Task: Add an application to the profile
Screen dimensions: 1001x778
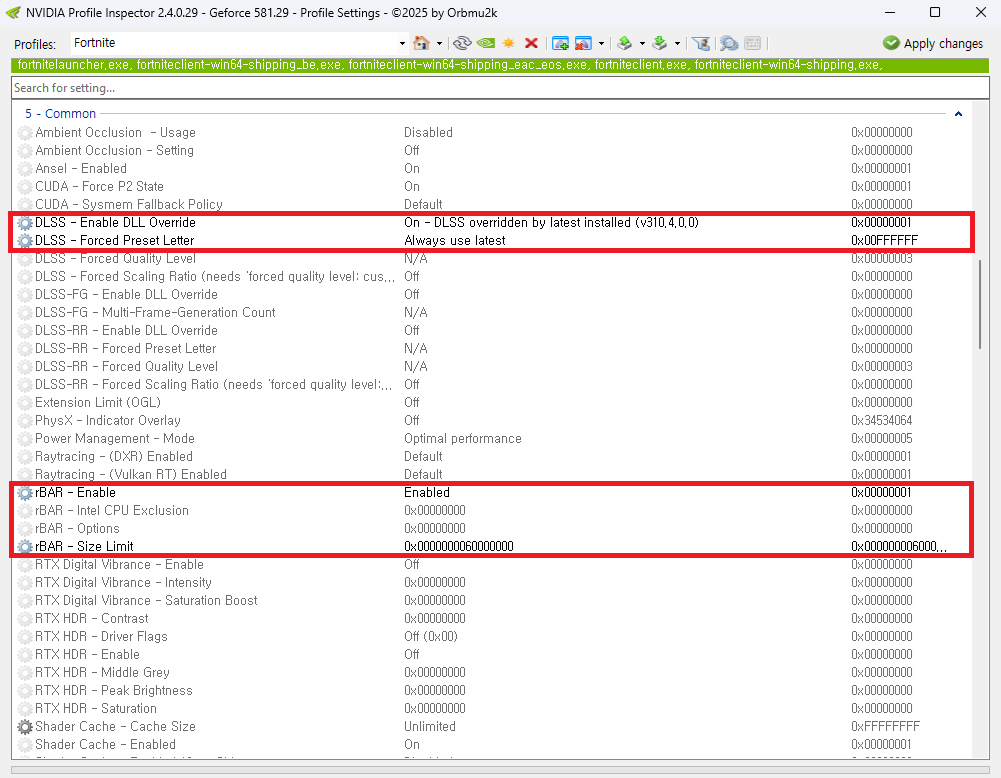Action: tap(561, 43)
